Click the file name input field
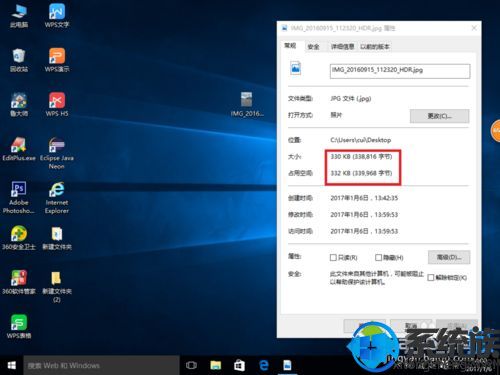The image size is (500, 375). pyautogui.click(x=400, y=71)
